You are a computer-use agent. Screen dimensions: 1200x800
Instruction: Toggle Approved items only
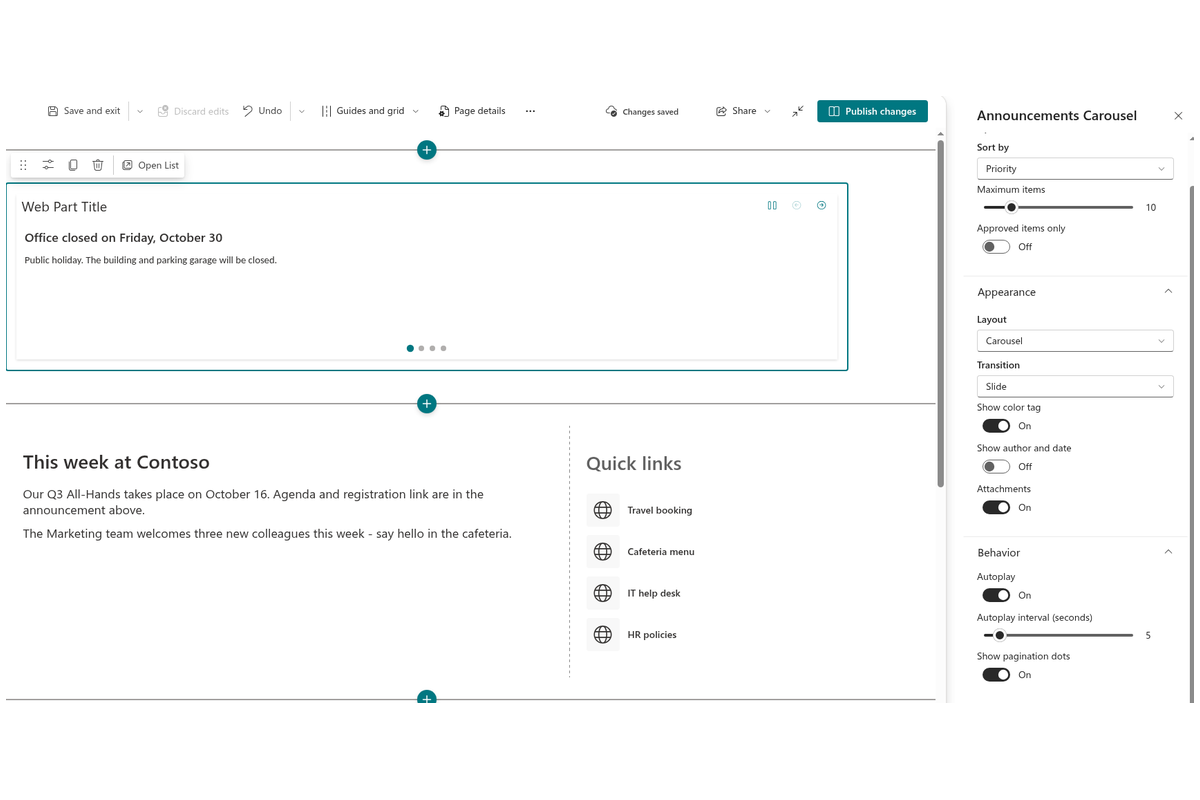(996, 247)
